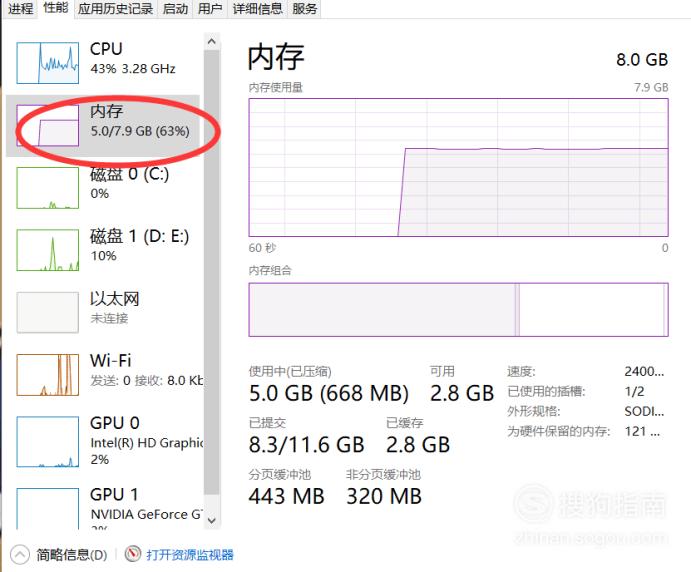The width and height of the screenshot is (691, 572).
Task: Click the sidebar scroll-up arrow
Action: click(x=212, y=41)
